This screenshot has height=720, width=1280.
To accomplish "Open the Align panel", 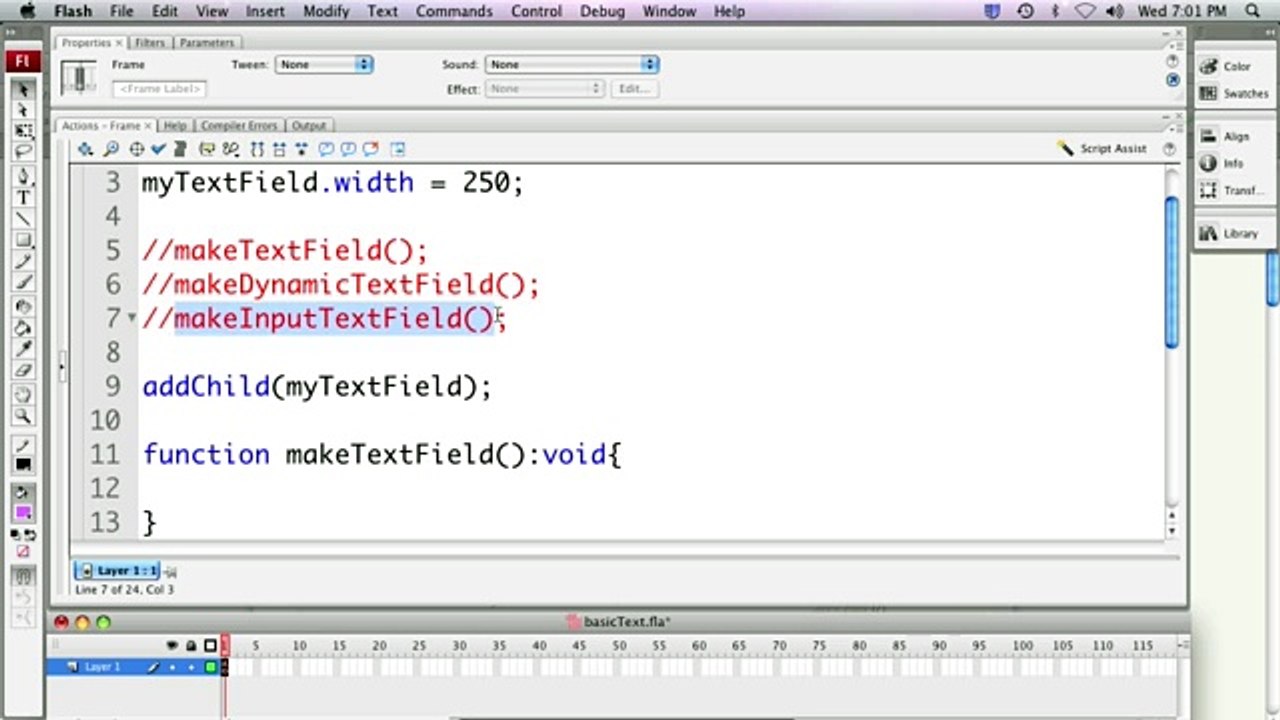I will [x=1227, y=136].
